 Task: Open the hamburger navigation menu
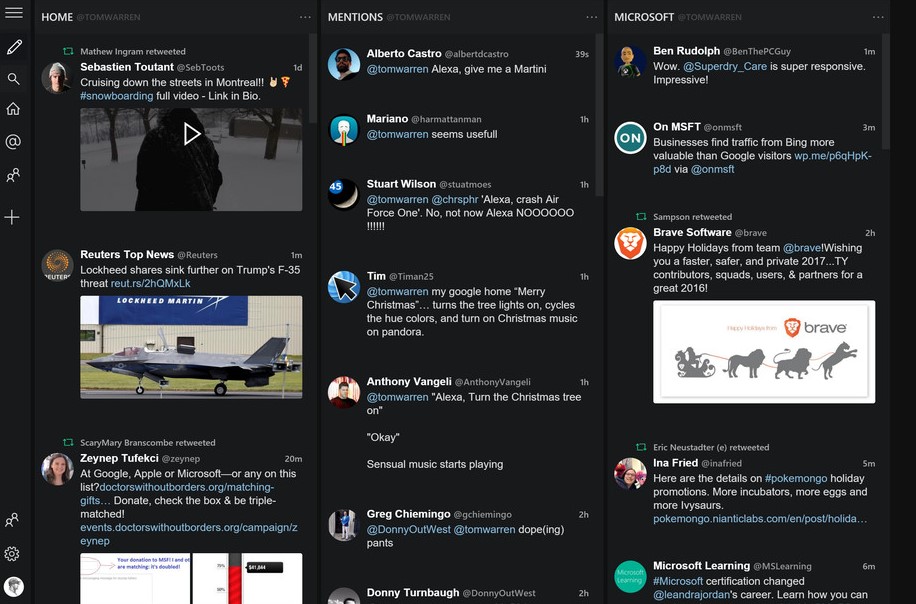[x=13, y=13]
